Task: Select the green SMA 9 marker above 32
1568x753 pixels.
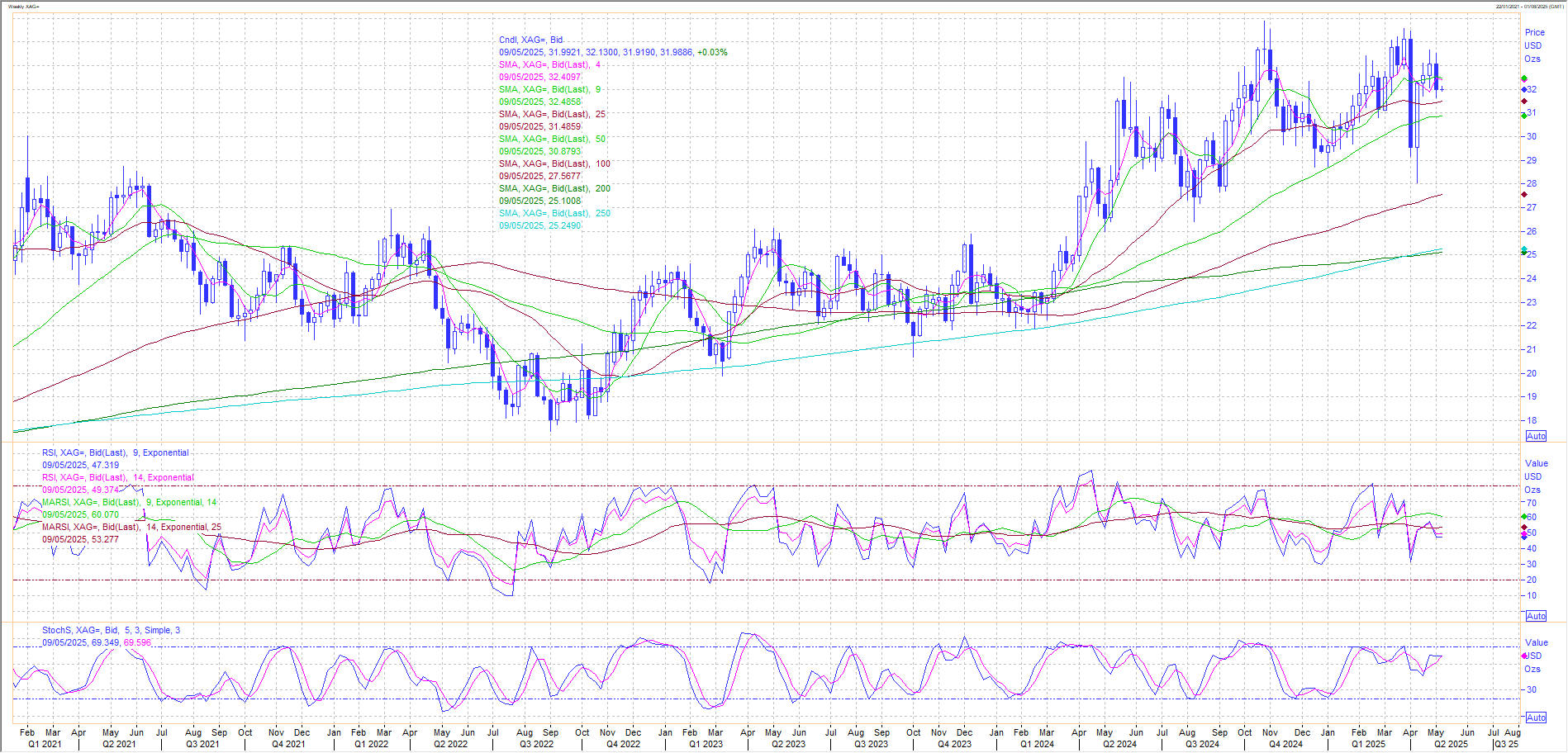Action: click(1524, 79)
